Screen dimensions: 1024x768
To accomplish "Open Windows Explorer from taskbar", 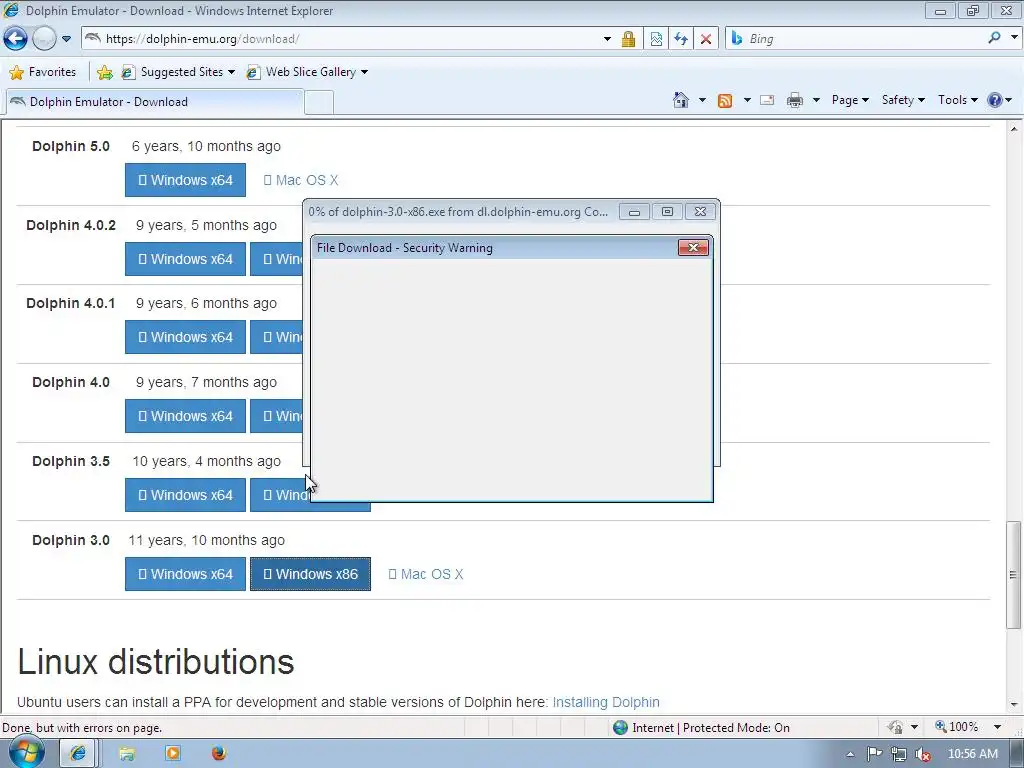I will pyautogui.click(x=127, y=754).
